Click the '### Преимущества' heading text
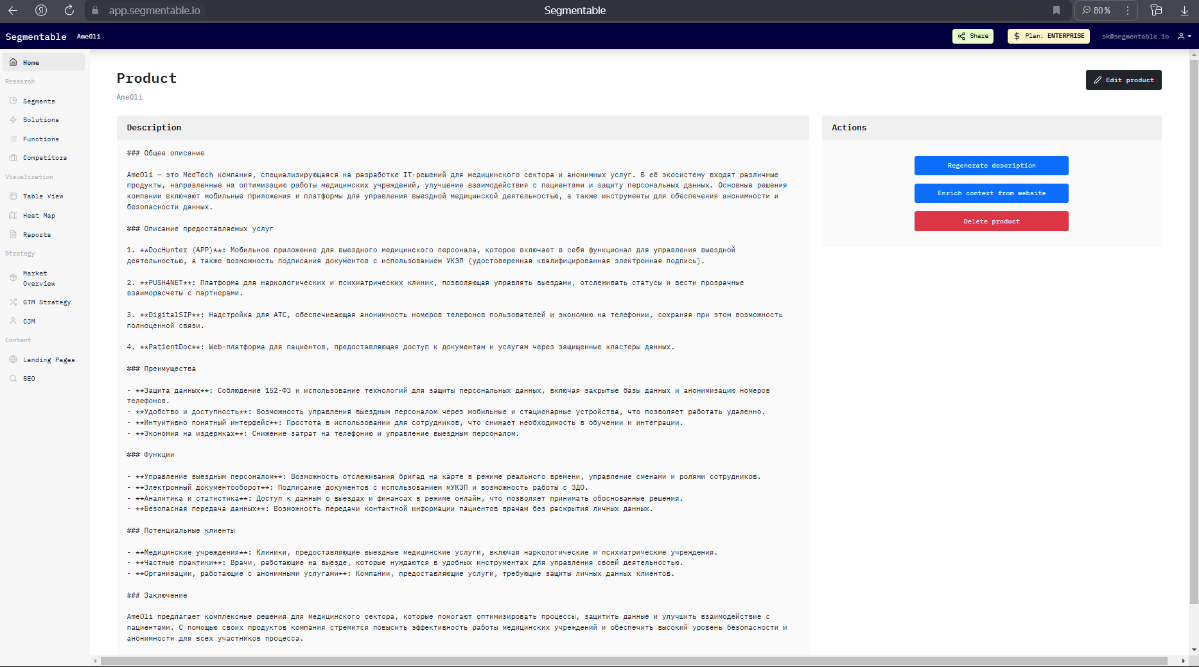This screenshot has width=1199, height=667. click(161, 369)
